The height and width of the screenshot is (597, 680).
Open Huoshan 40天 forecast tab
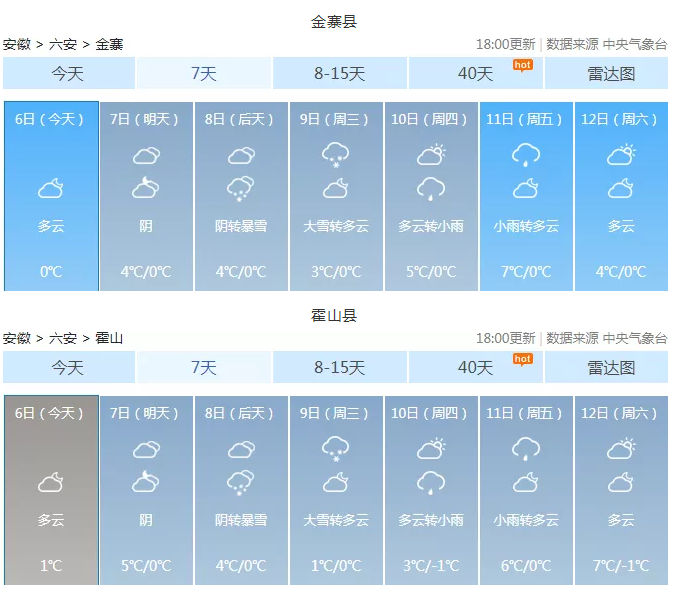[x=475, y=367]
